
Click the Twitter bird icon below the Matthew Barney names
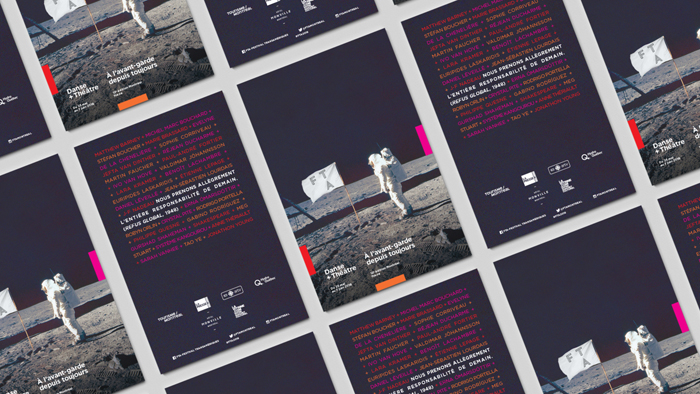coord(231,336)
